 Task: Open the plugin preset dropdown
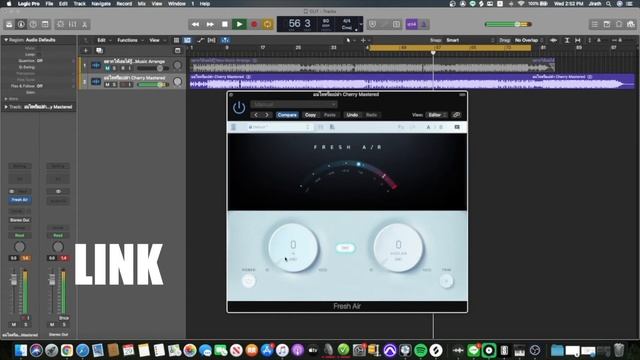click(x=293, y=104)
